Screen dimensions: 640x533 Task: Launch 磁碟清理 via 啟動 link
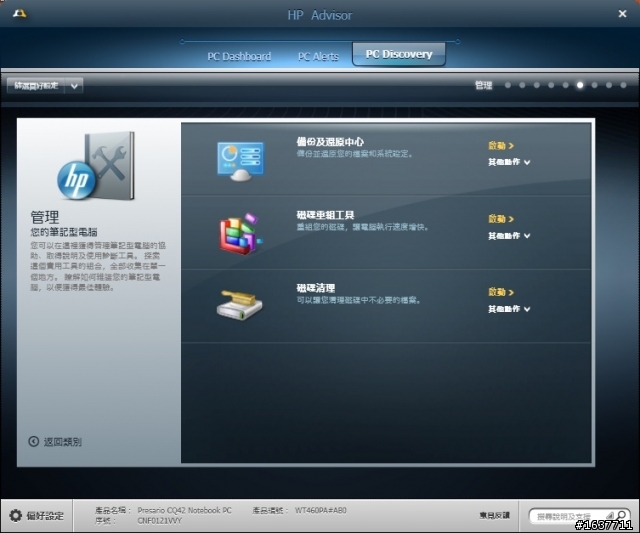(501, 292)
